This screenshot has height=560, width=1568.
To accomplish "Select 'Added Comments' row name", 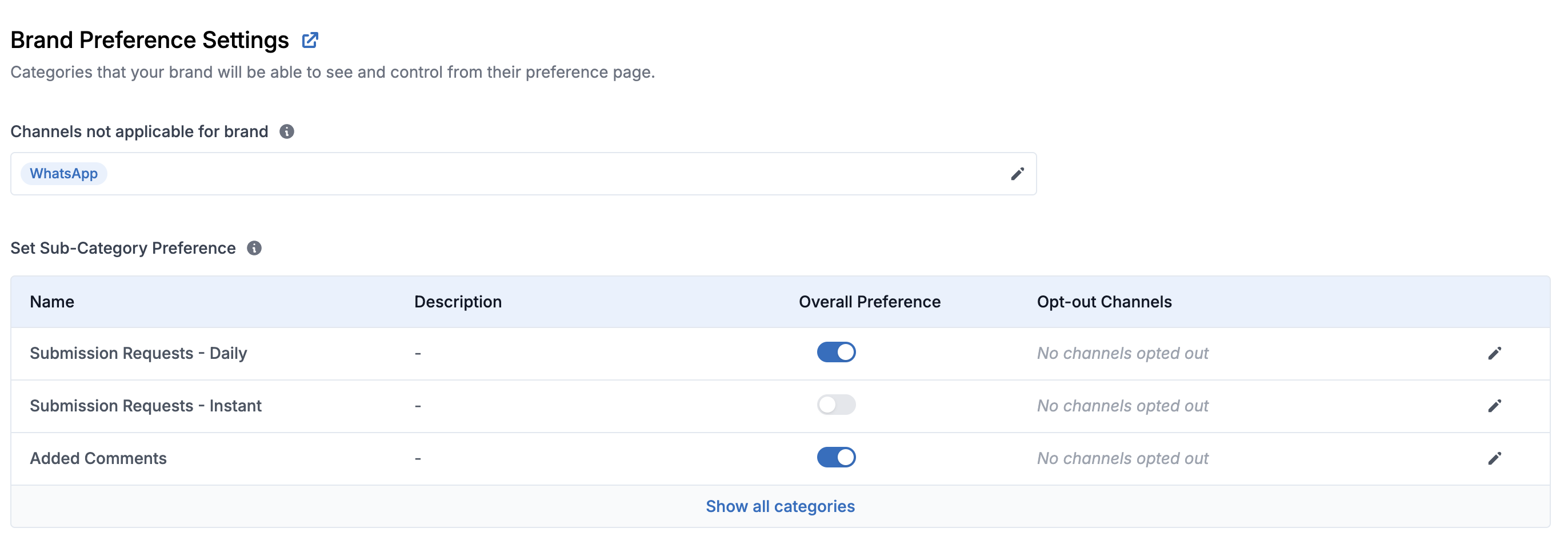I will click(x=98, y=458).
